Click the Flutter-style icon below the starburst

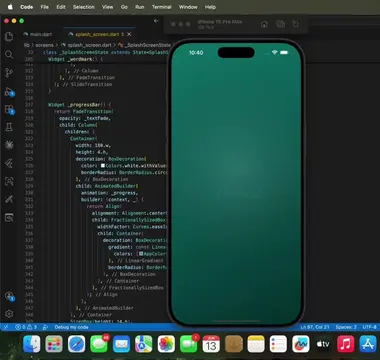[x=9, y=163]
